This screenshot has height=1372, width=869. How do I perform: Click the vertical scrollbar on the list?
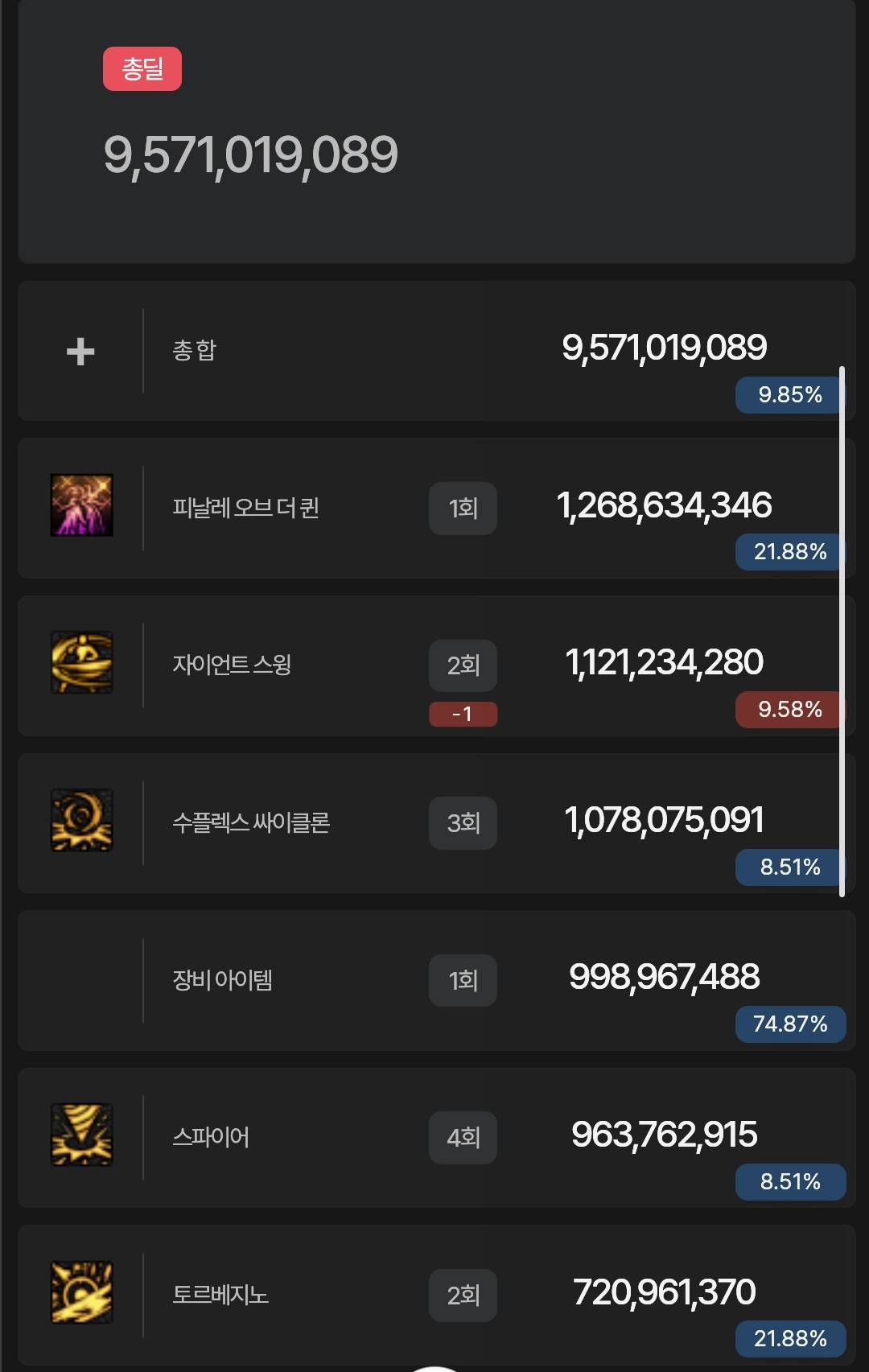842,632
